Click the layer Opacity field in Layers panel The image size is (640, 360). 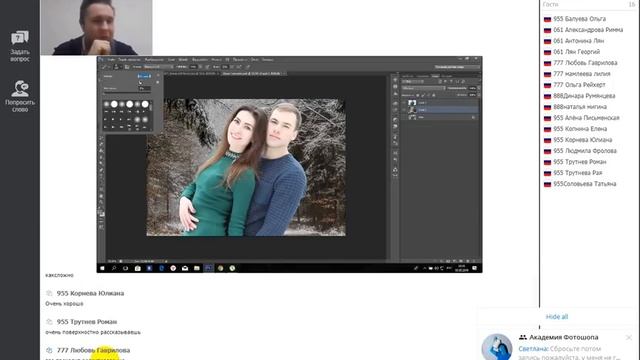click(472, 88)
